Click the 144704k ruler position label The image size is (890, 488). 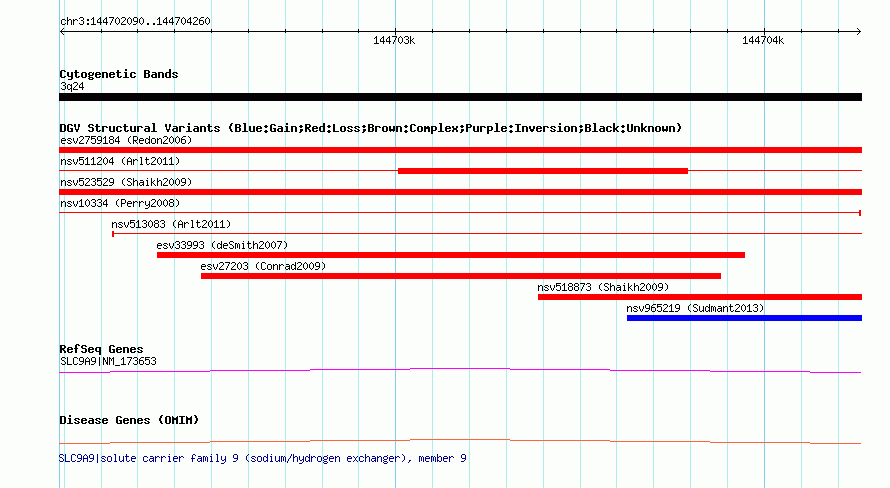pyautogui.click(x=763, y=40)
